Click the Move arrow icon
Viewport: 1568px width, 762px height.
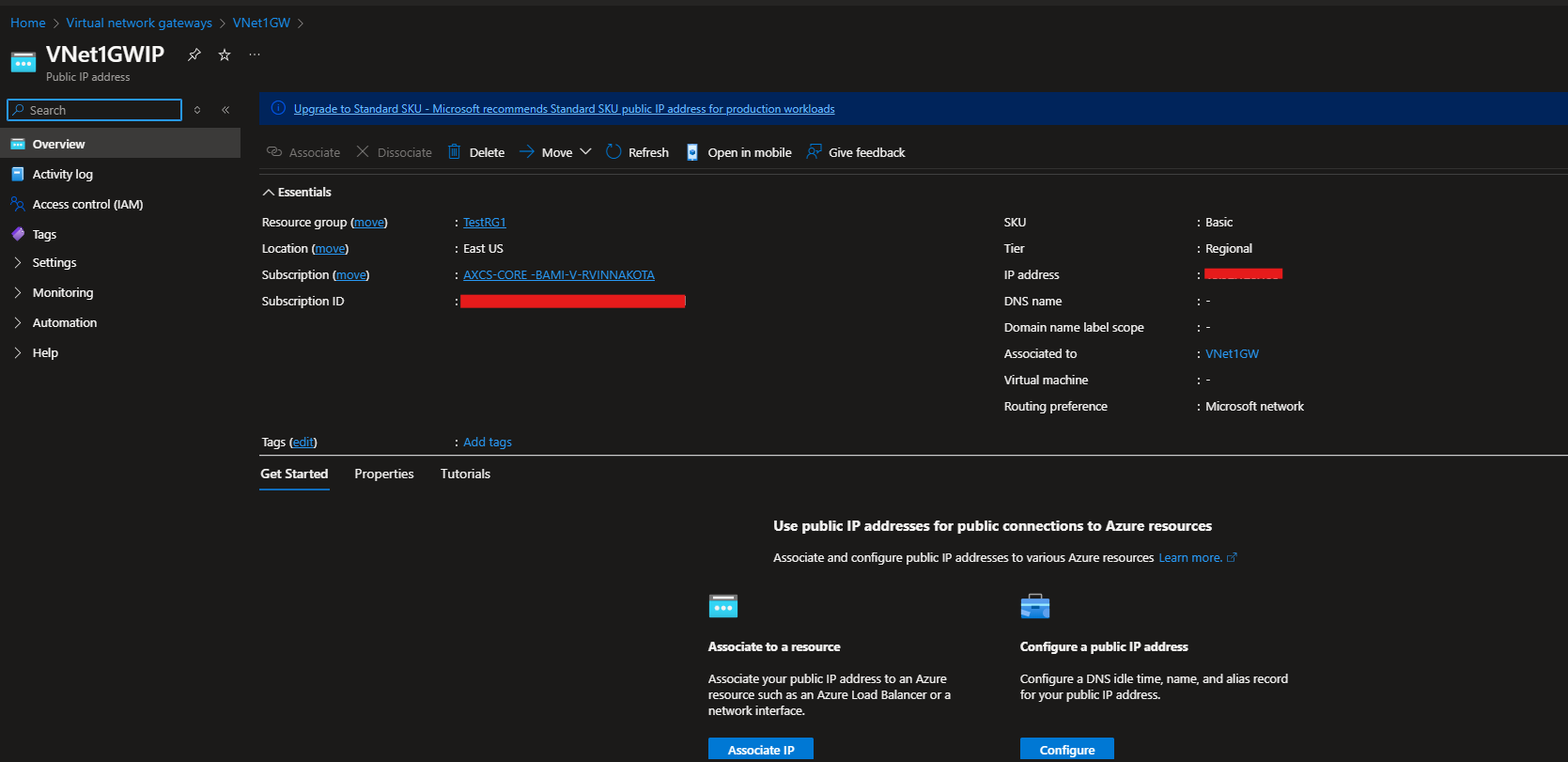[x=527, y=151]
